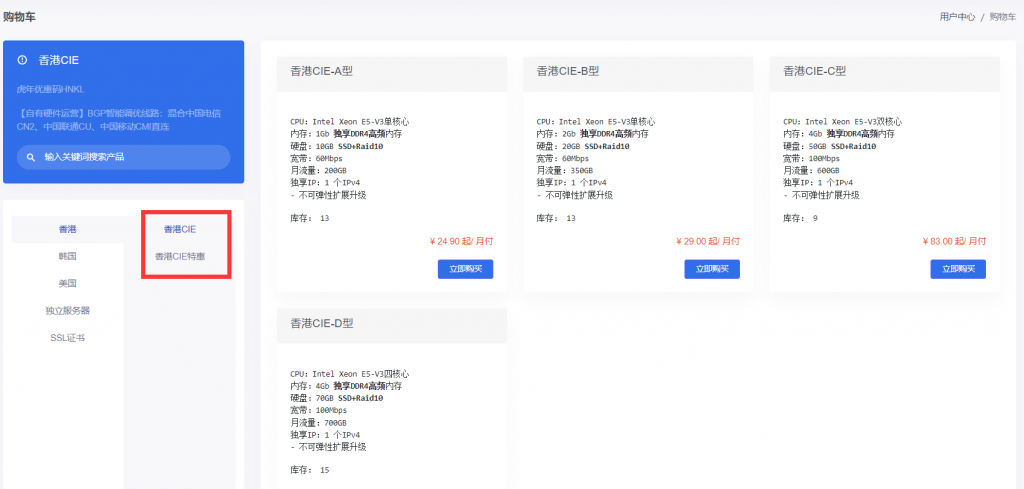The width and height of the screenshot is (1024, 489).
Task: Click the 香港CIE-C型 card title
Action: (x=814, y=72)
